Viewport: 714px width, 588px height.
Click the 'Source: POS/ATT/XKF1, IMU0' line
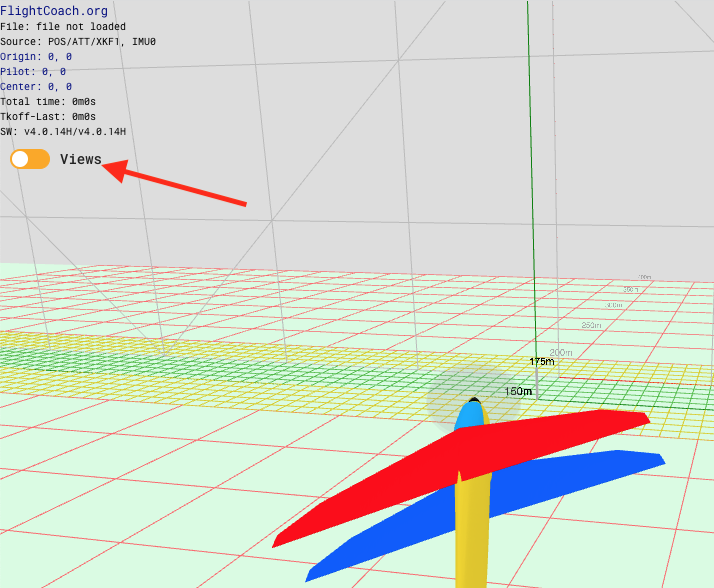78,41
